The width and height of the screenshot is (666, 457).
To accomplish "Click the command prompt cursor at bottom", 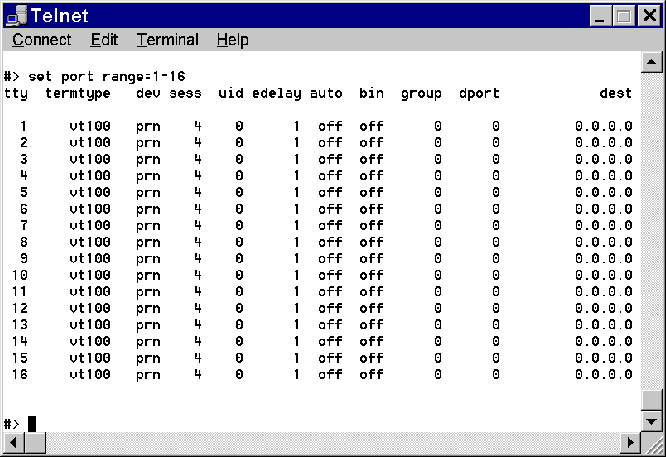I will (x=32, y=423).
